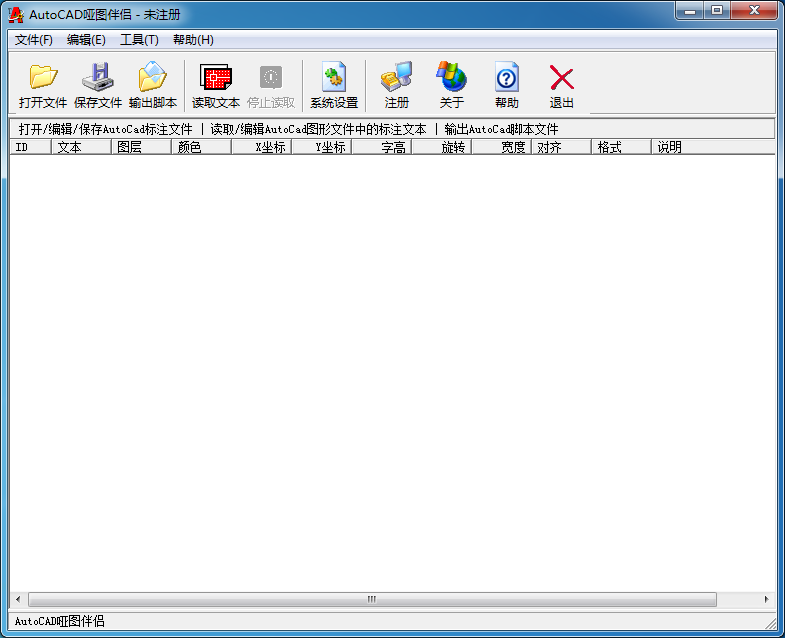785x638 pixels.
Task: Click the horizontal scrollbar thumb
Action: [x=371, y=600]
